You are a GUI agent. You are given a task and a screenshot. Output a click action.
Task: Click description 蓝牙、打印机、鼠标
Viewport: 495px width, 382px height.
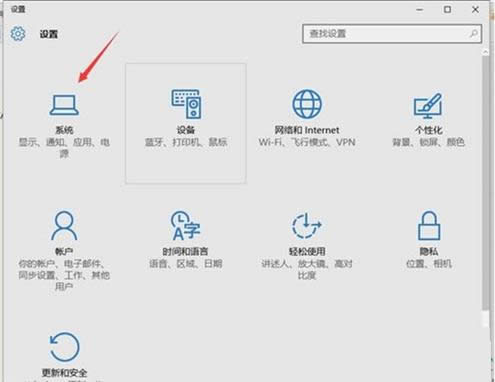tap(186, 142)
